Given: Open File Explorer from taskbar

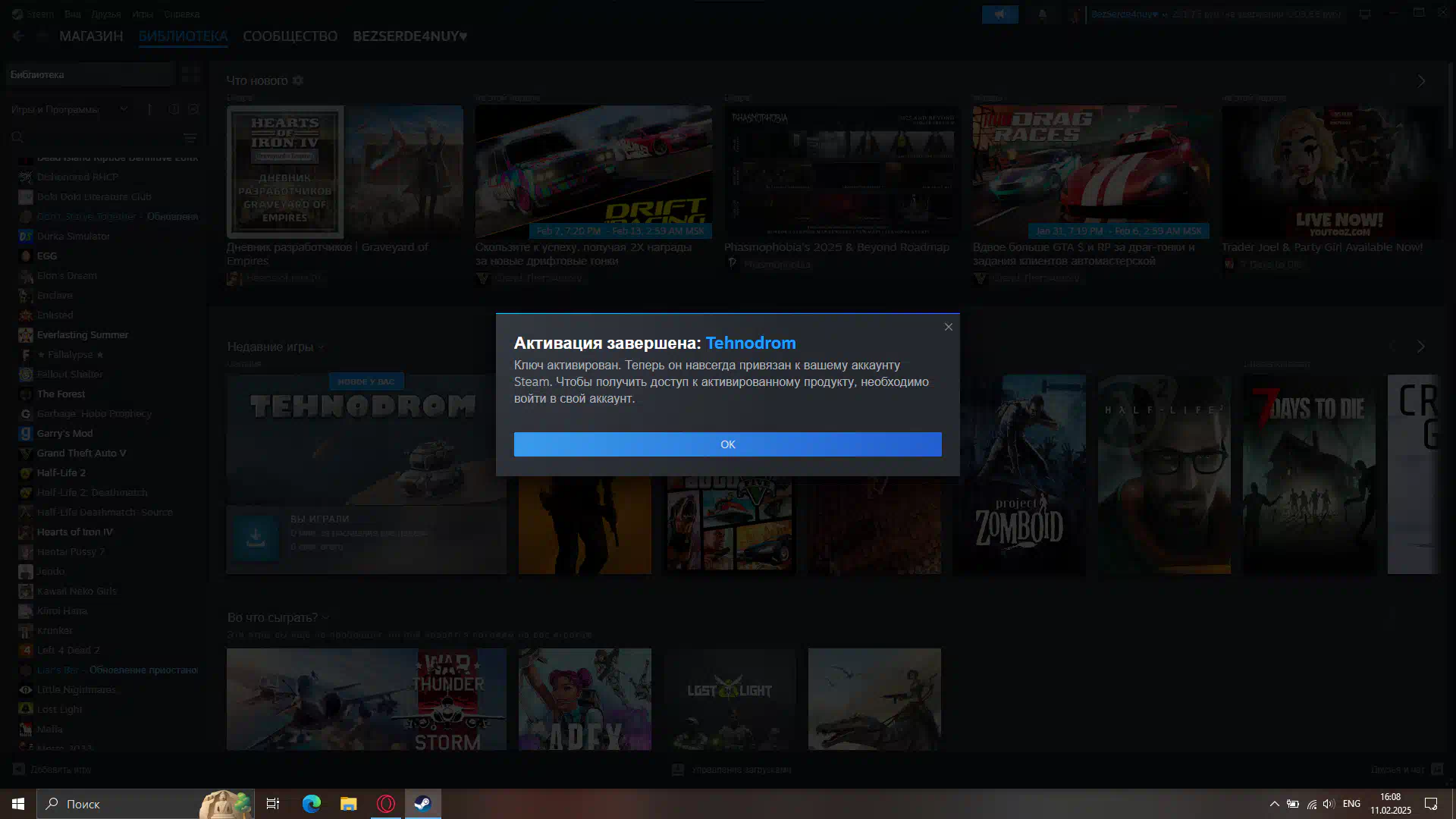Looking at the screenshot, I should pos(349,804).
